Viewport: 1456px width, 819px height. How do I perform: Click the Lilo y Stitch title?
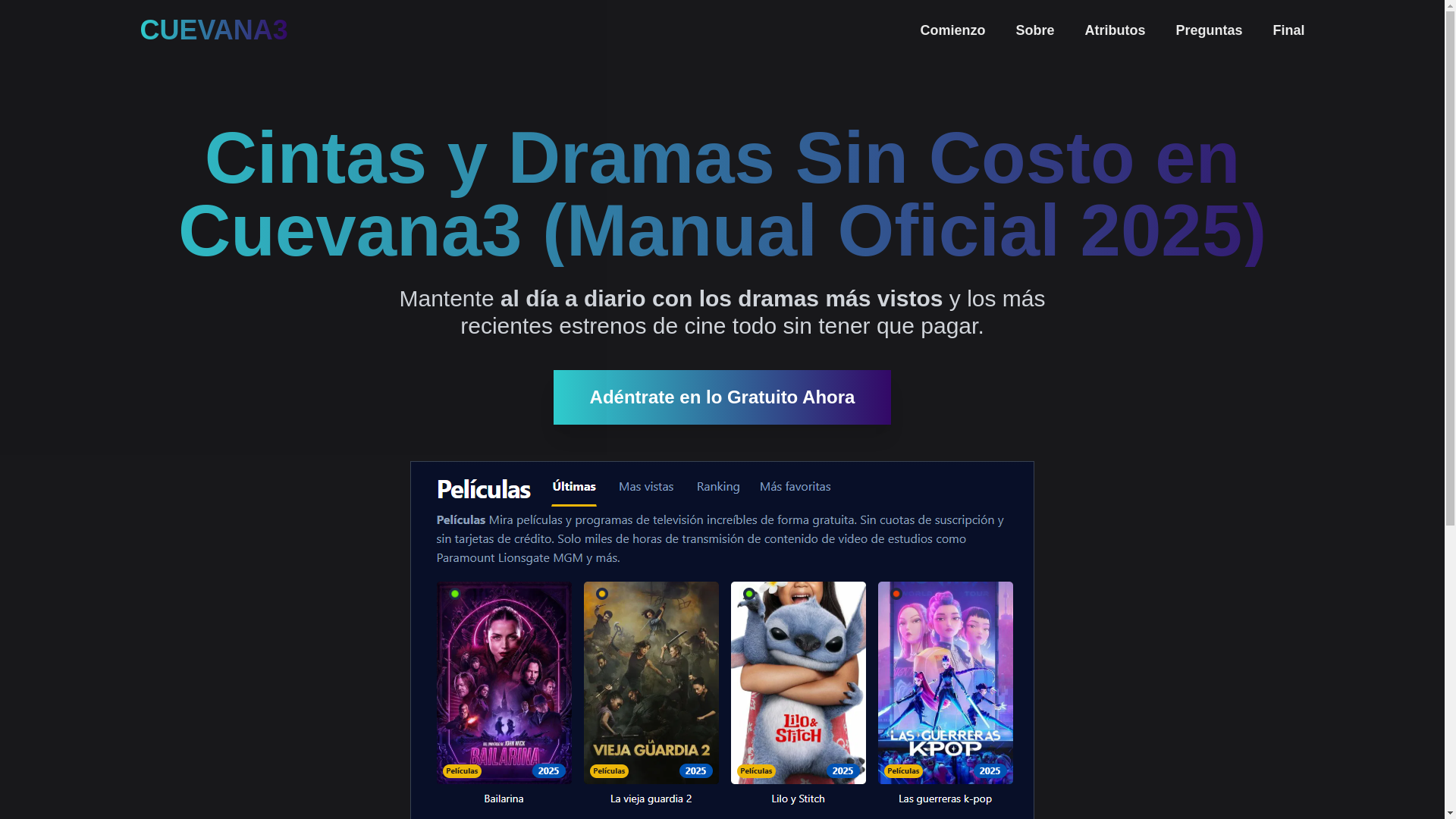coord(798,799)
